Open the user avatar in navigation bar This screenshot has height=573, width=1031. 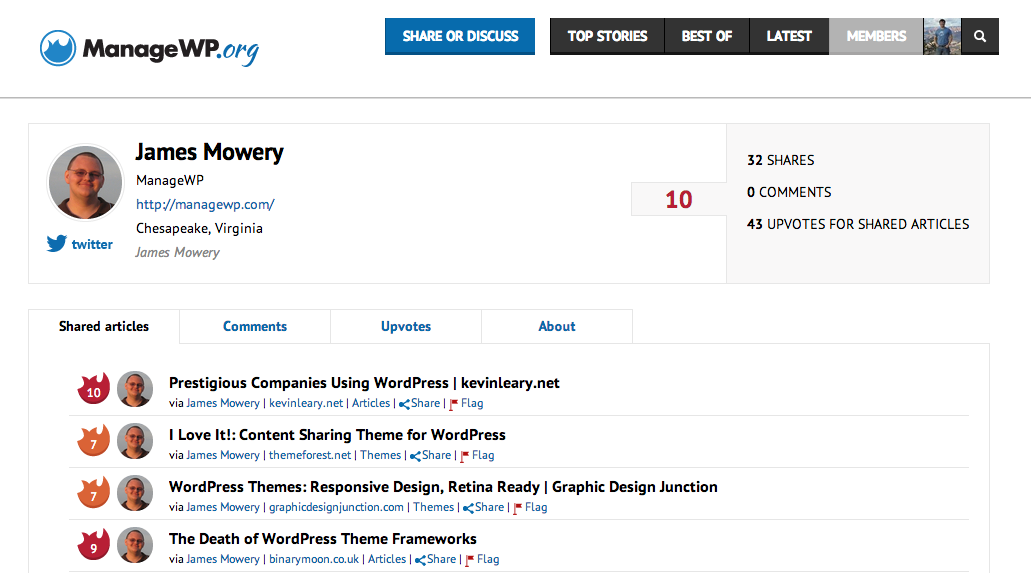[x=942, y=36]
